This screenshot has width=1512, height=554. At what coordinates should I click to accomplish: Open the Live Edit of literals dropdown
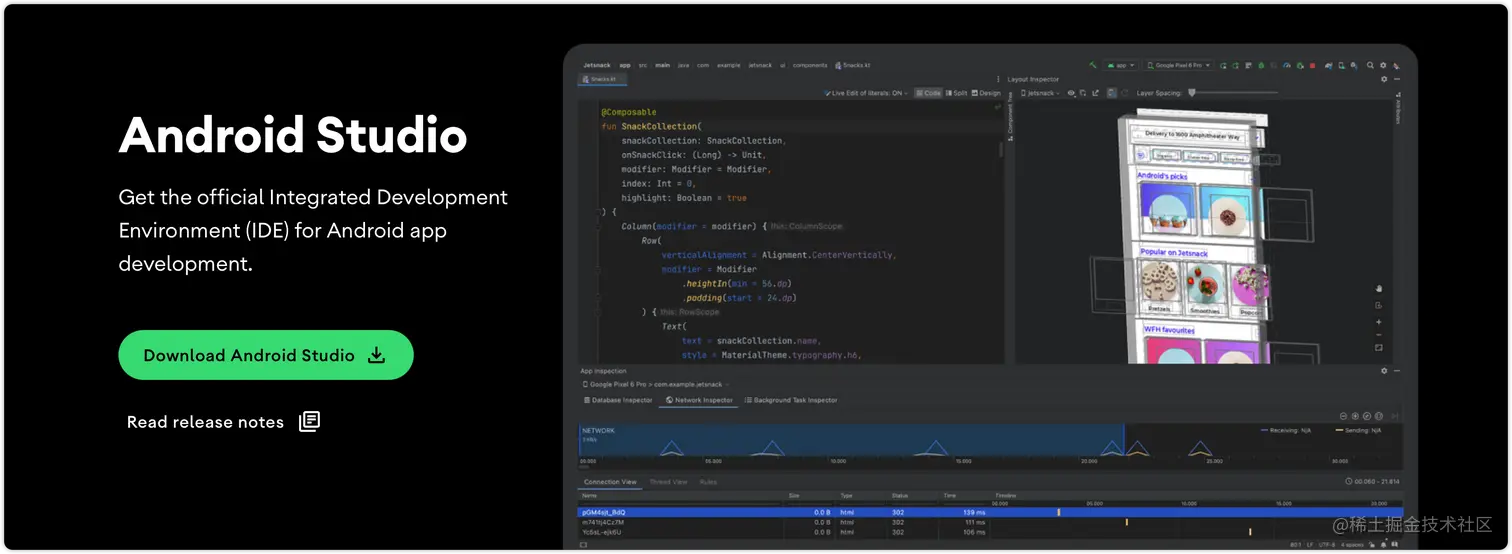coord(867,93)
